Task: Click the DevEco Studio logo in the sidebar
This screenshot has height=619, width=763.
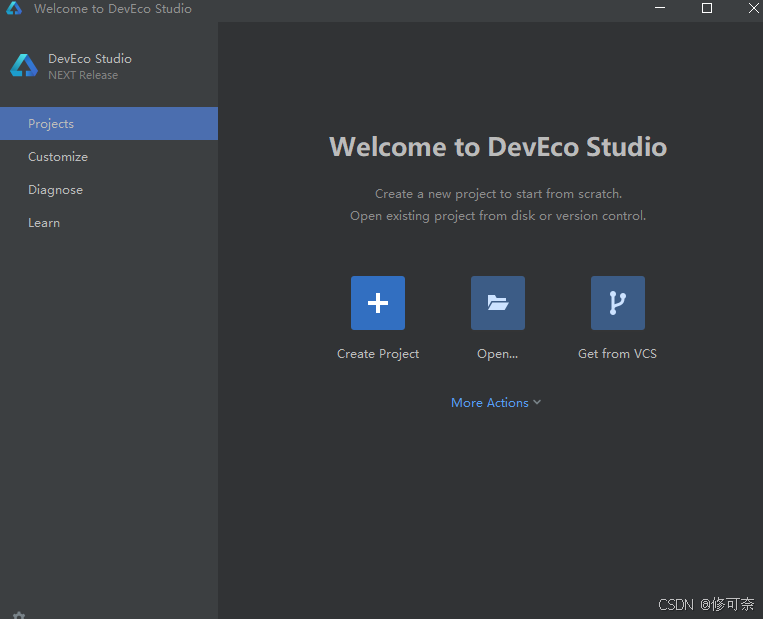Action: [x=24, y=66]
